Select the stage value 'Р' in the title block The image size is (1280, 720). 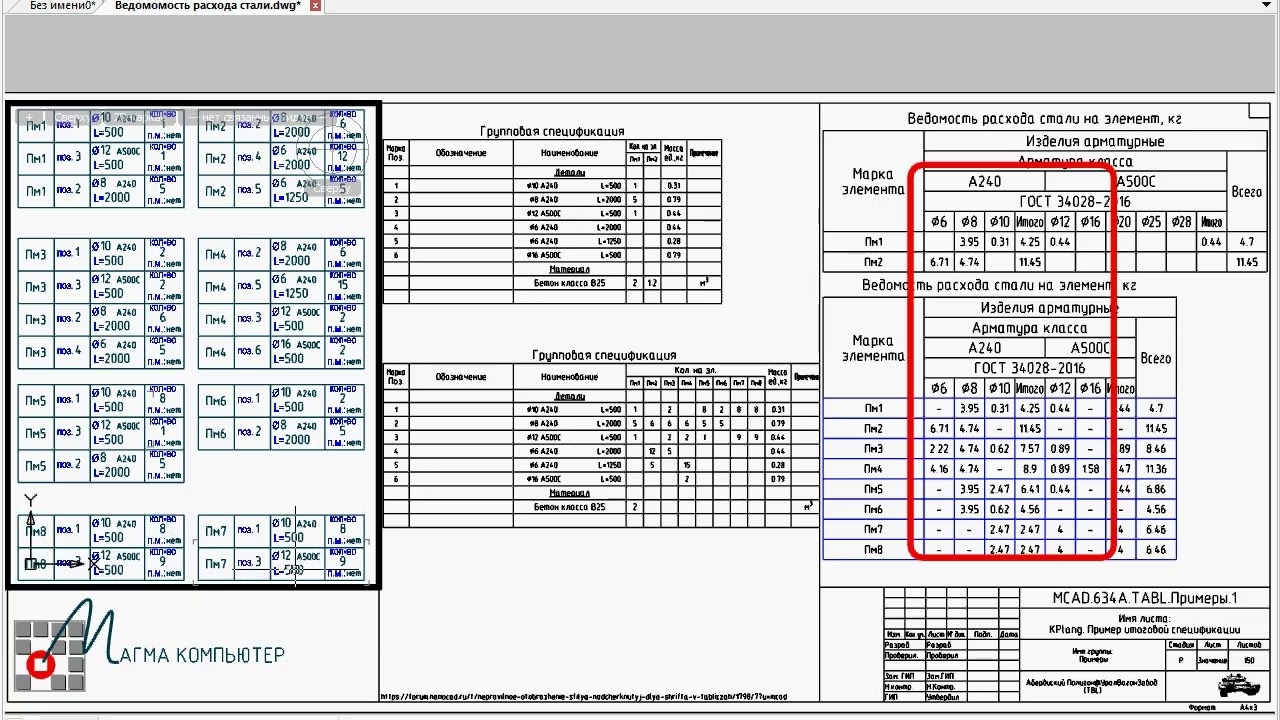pyautogui.click(x=1180, y=660)
